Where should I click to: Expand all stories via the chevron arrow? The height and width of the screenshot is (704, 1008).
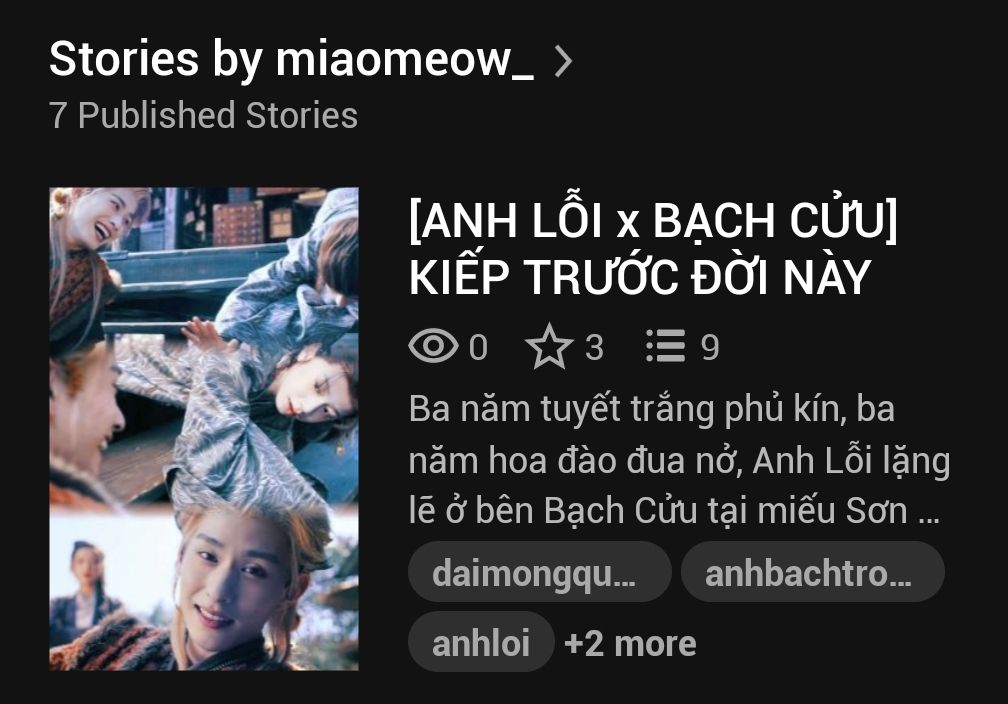[x=563, y=62]
